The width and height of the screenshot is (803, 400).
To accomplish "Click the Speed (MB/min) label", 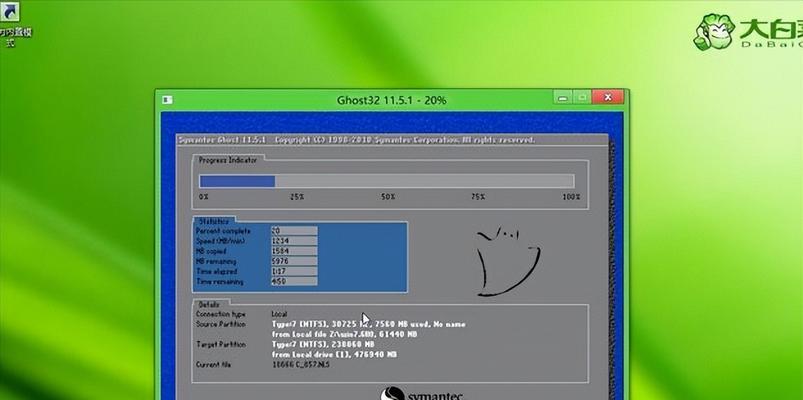I will point(220,241).
